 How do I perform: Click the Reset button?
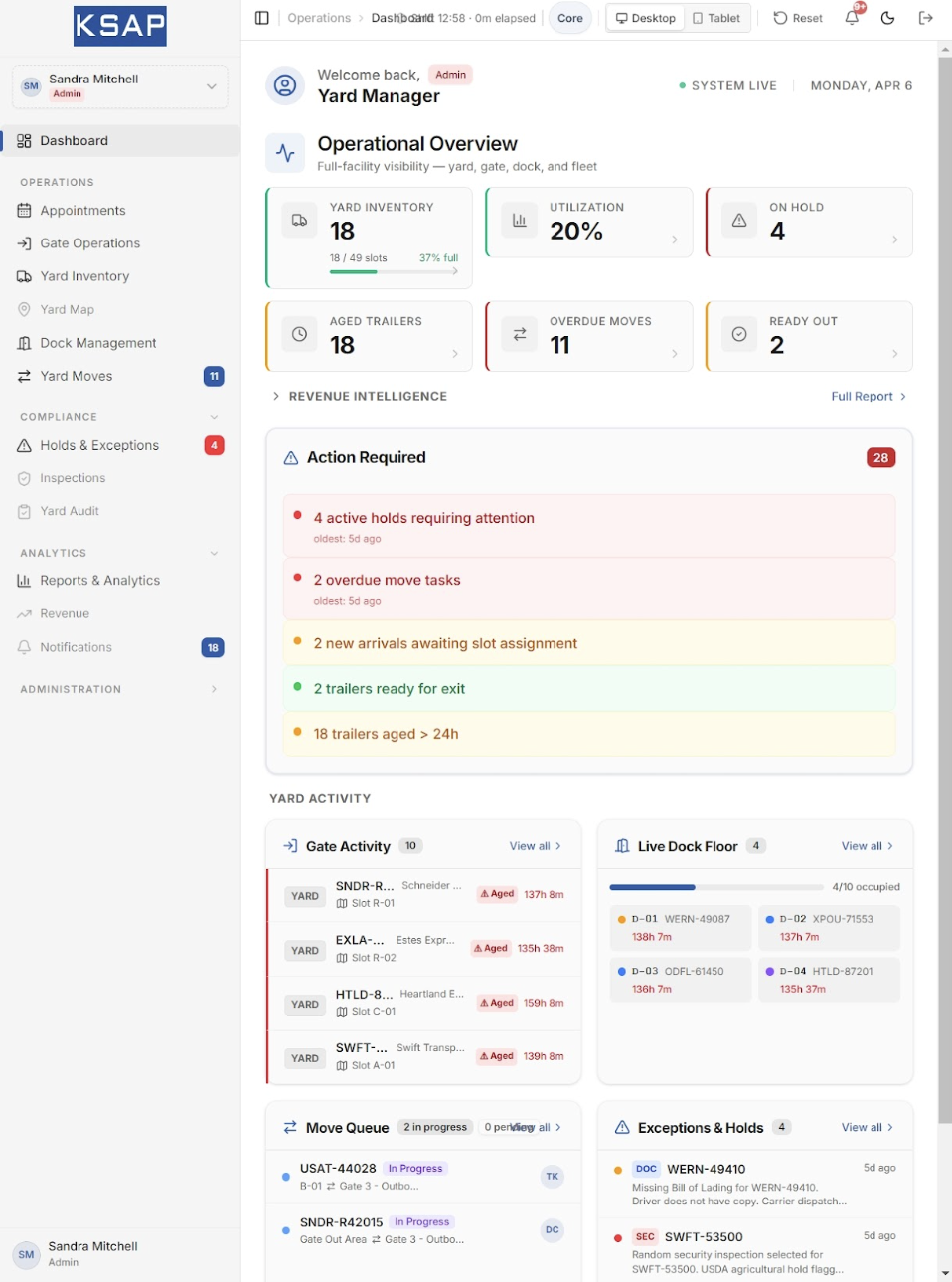(x=798, y=18)
